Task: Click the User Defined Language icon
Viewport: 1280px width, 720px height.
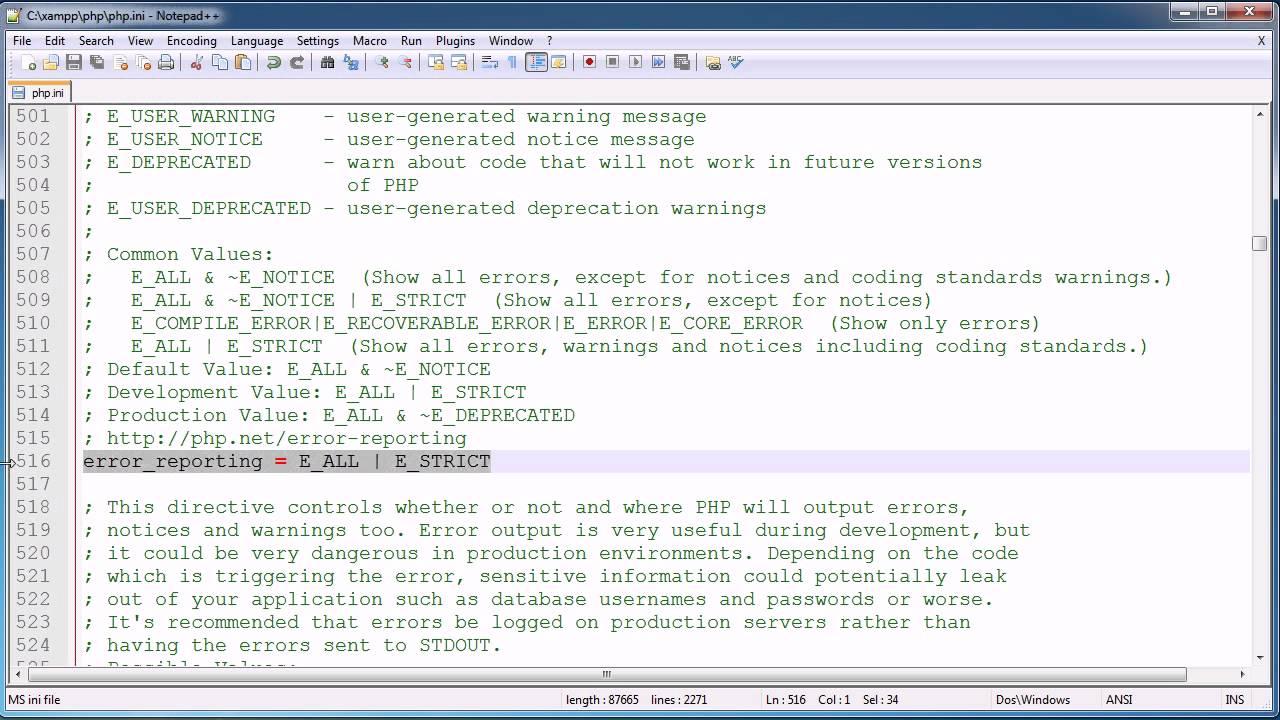Action: click(x=559, y=62)
